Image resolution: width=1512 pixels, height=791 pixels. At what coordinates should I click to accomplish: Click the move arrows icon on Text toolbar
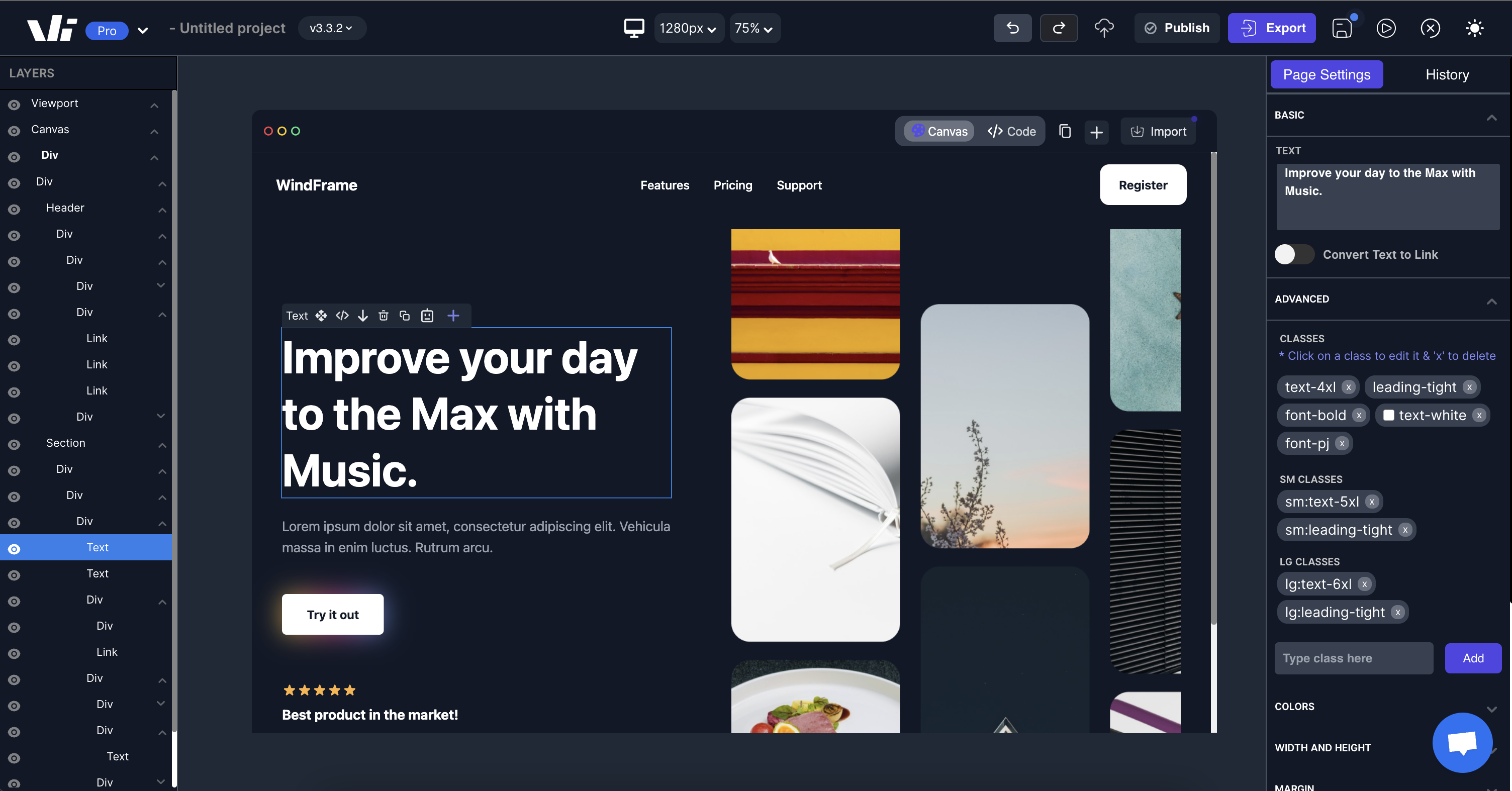pyautogui.click(x=321, y=316)
